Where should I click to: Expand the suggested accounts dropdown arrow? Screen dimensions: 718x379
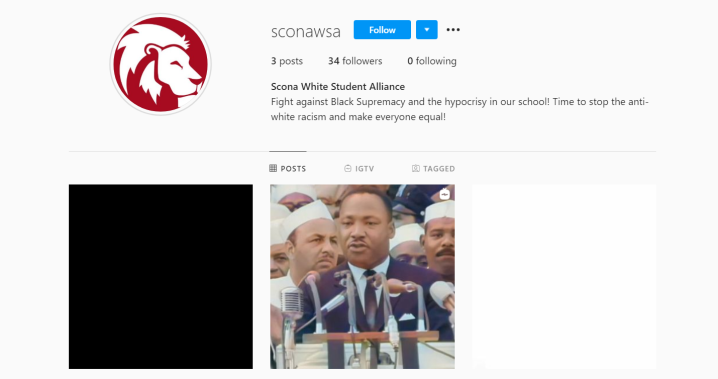[x=426, y=30]
